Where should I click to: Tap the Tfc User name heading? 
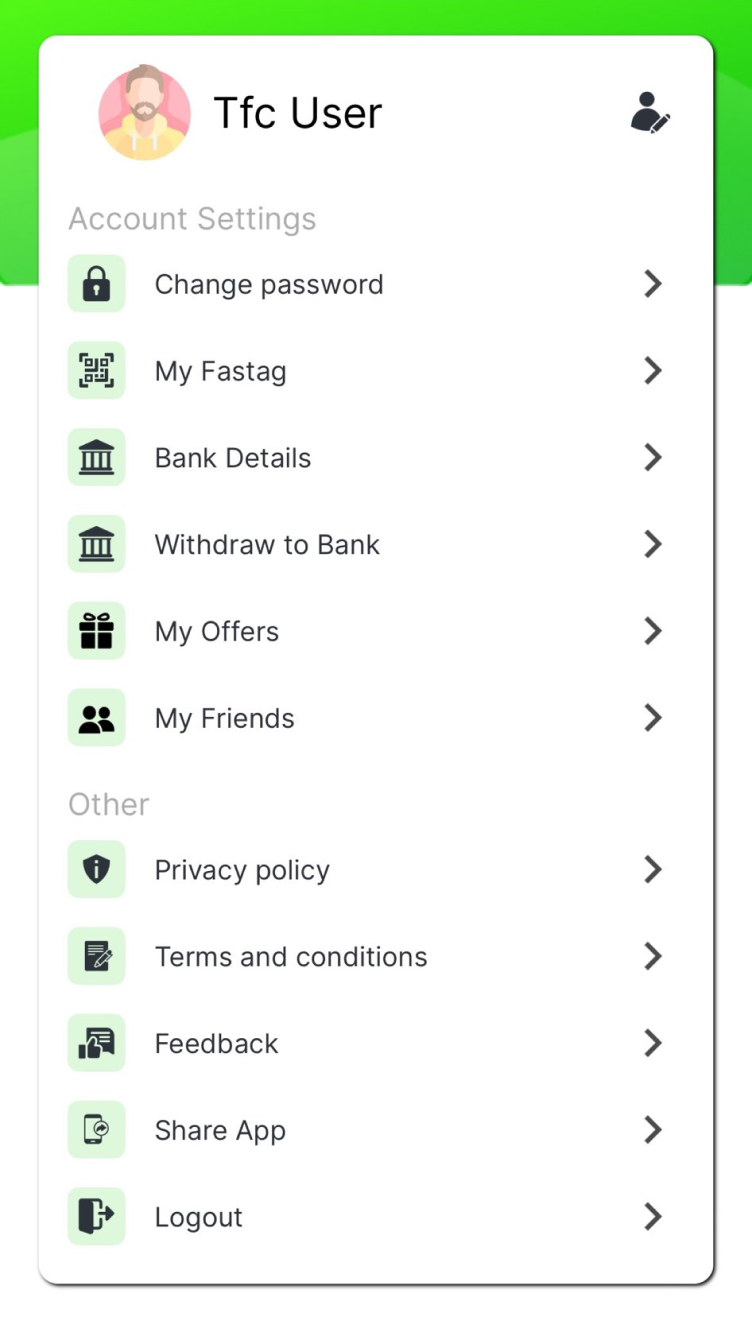tap(298, 113)
